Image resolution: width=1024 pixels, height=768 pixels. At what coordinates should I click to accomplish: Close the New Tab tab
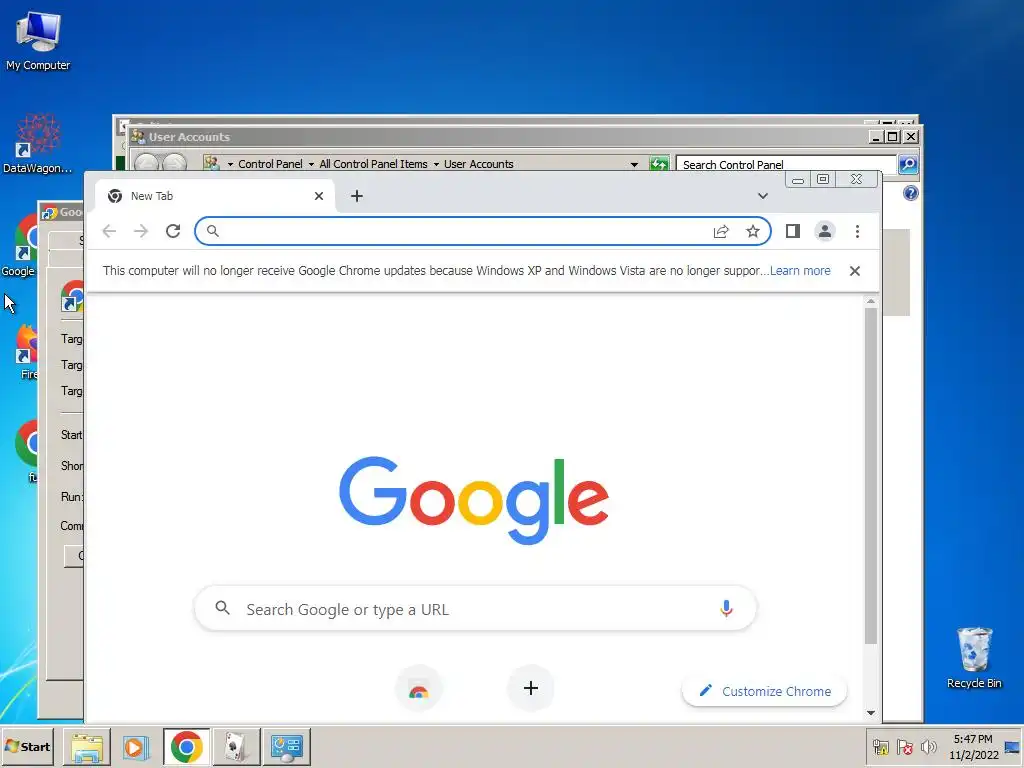pos(319,196)
